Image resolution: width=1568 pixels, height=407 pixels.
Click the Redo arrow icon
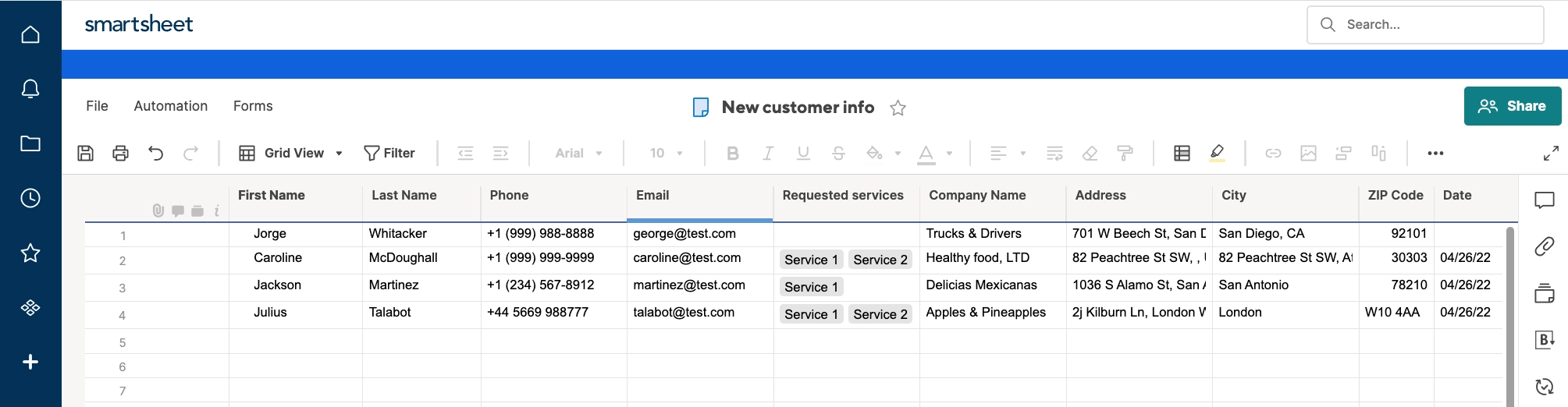coord(190,153)
